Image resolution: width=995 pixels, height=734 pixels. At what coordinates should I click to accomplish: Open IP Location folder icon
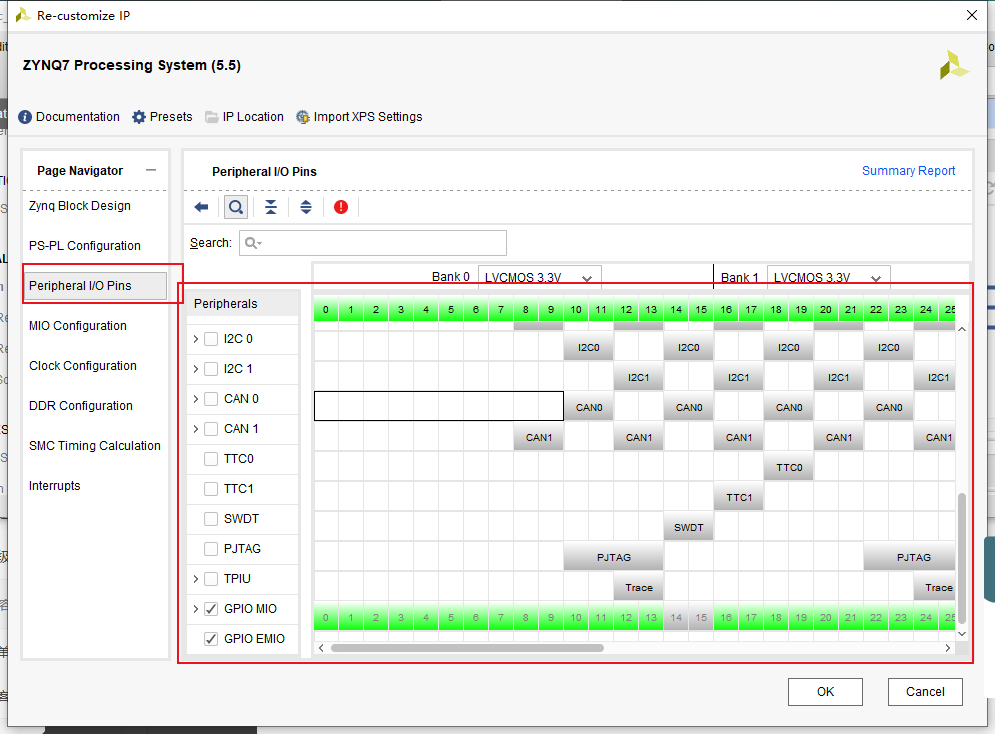212,117
